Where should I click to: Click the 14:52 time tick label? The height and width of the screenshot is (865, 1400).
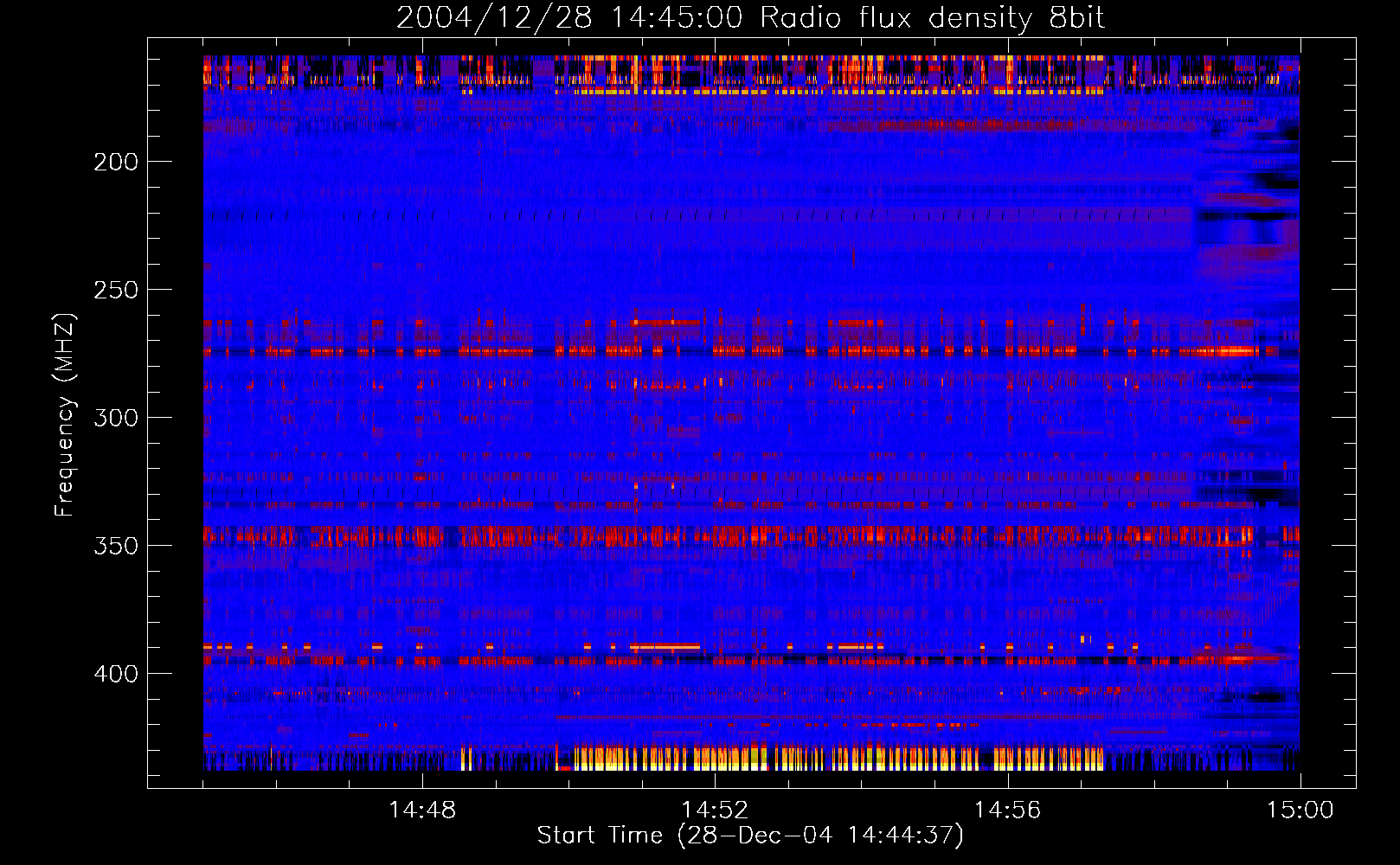click(x=715, y=811)
